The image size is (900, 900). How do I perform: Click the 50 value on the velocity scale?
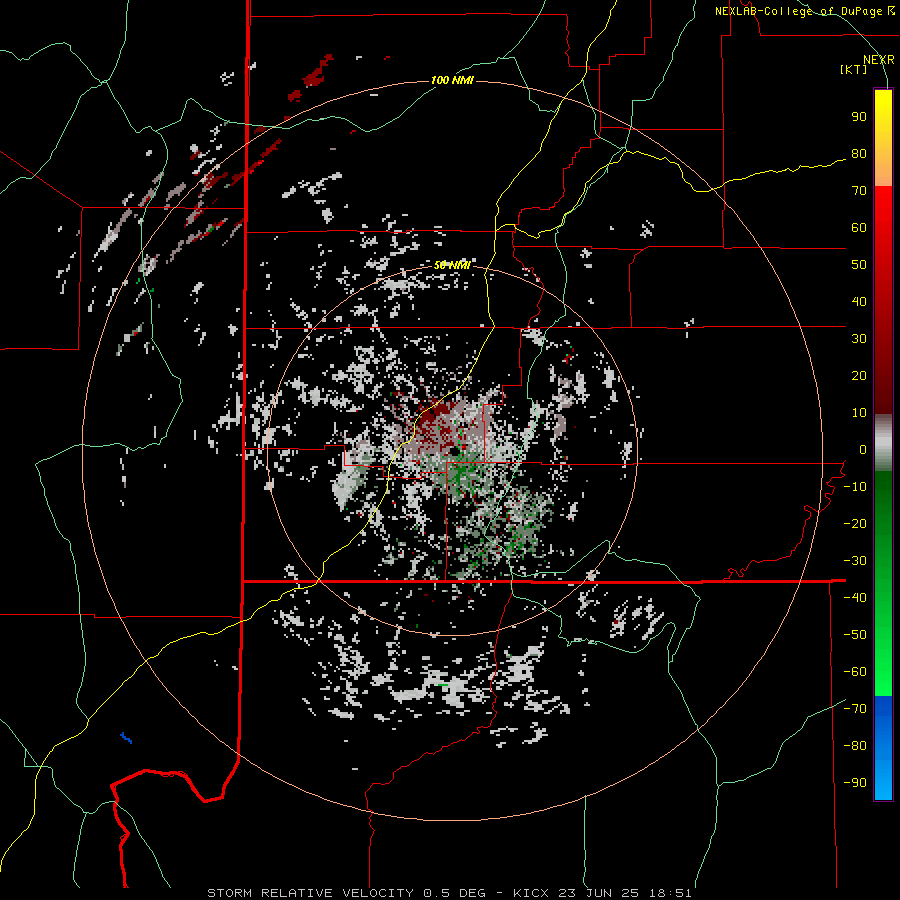pyautogui.click(x=859, y=265)
